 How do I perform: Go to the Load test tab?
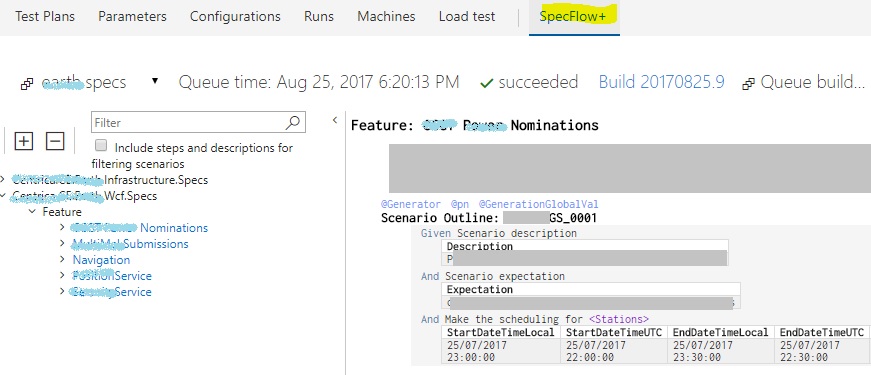coord(467,17)
